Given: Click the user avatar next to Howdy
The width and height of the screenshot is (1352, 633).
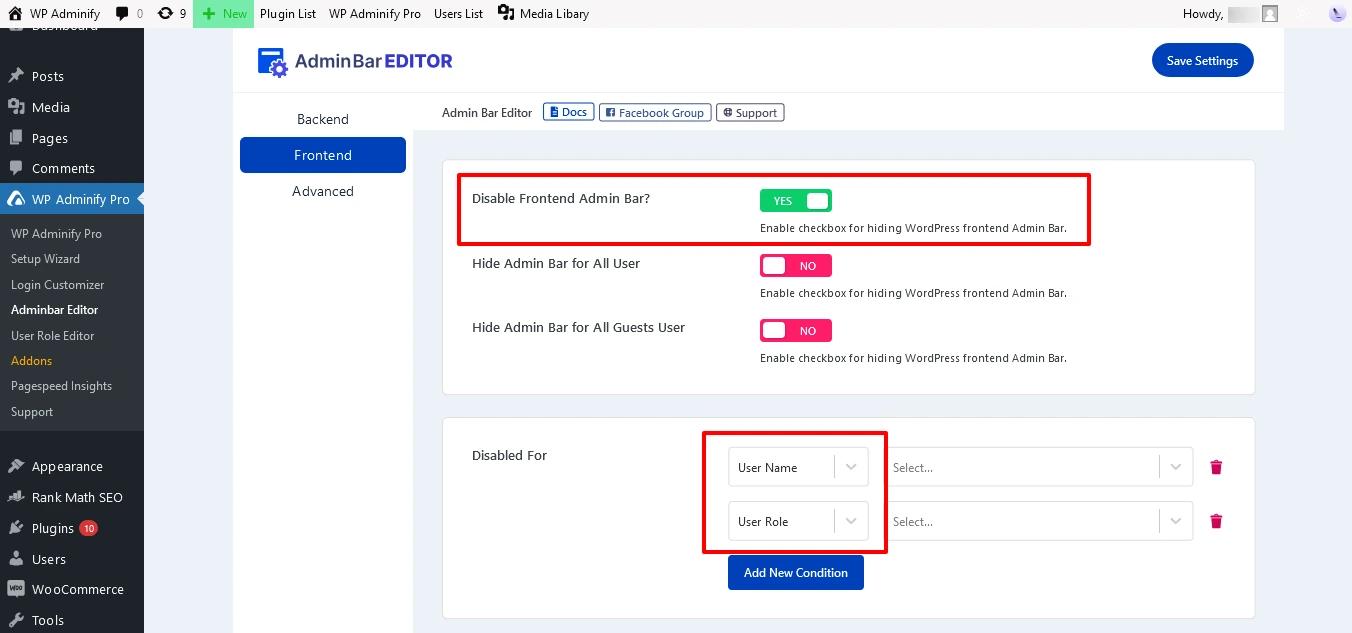Looking at the screenshot, I should [1270, 14].
